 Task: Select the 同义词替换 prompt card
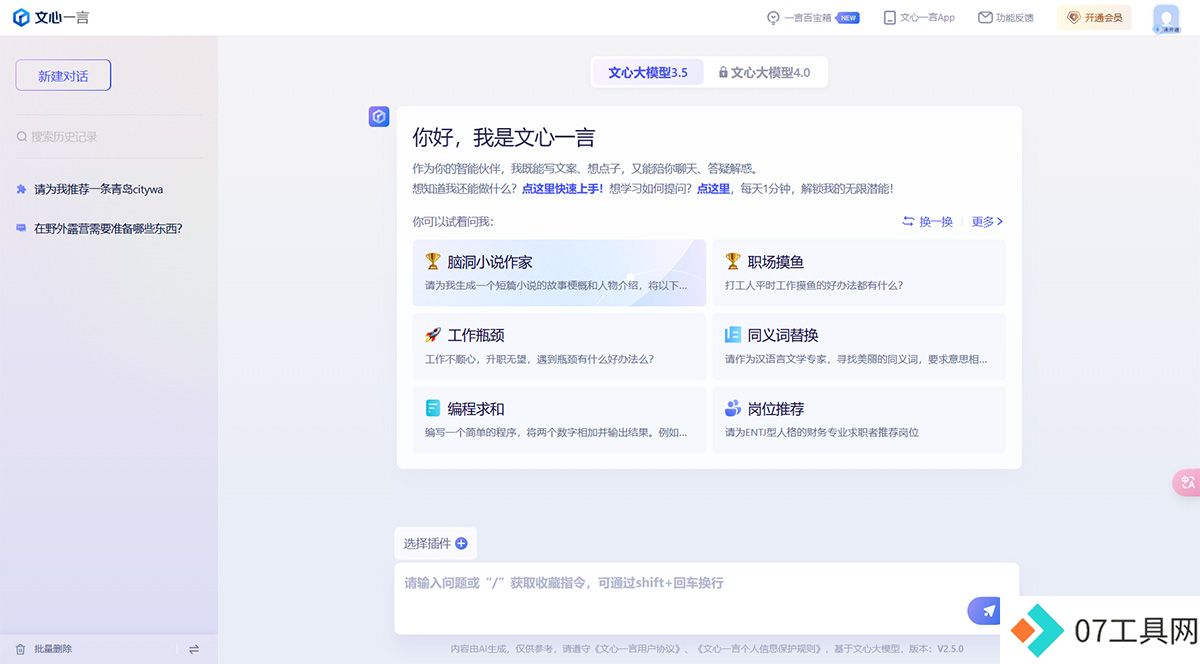coord(859,346)
